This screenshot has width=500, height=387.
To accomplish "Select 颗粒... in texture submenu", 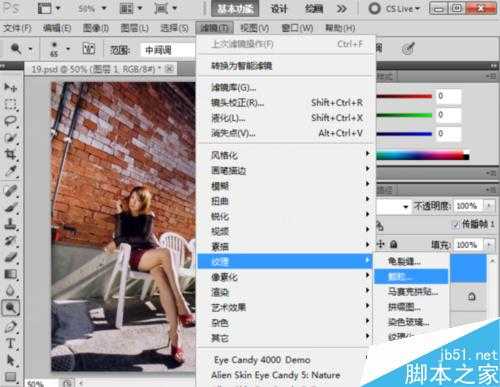I will tap(411, 276).
